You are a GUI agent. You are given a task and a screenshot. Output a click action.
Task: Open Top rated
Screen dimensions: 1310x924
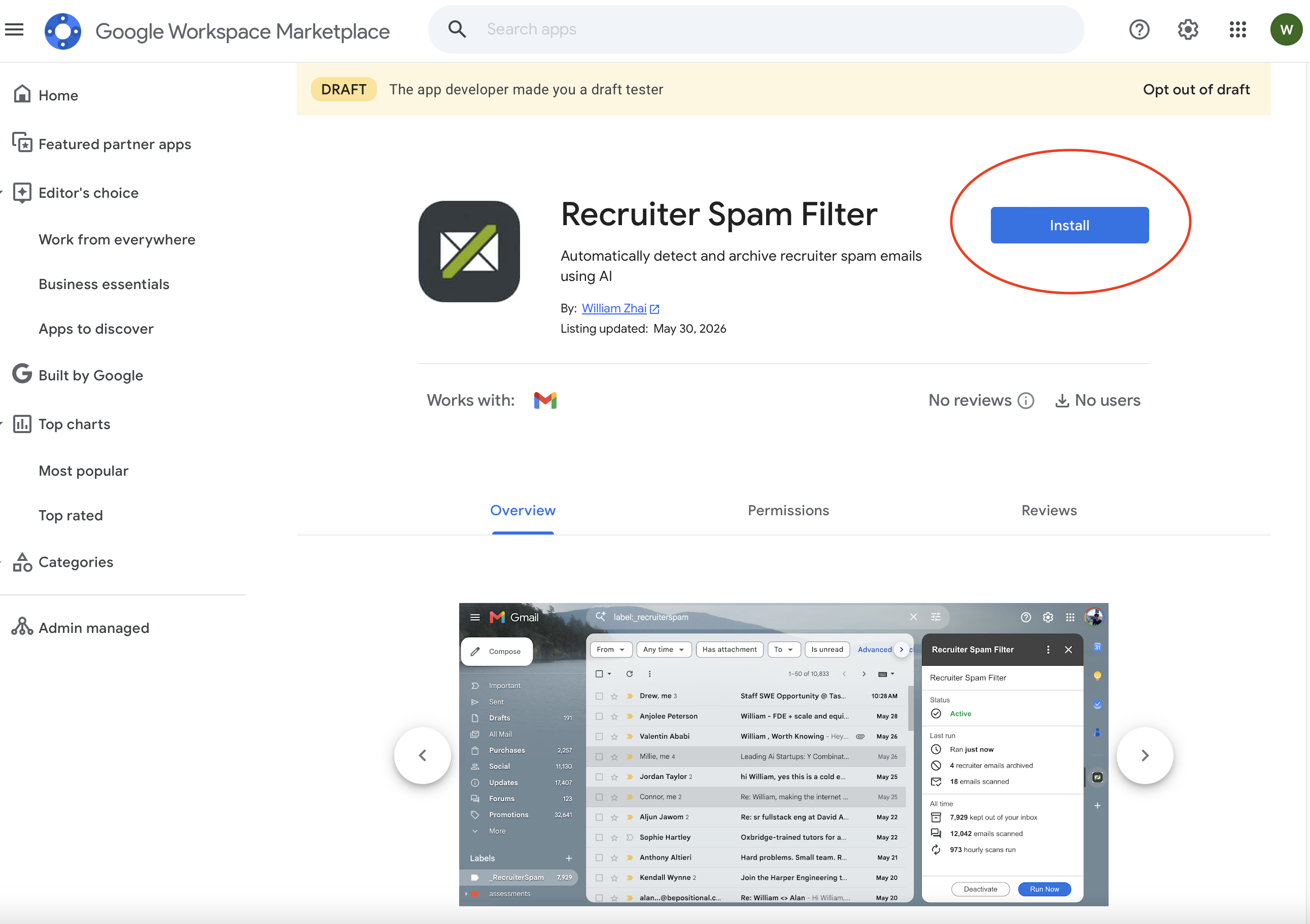coord(71,515)
